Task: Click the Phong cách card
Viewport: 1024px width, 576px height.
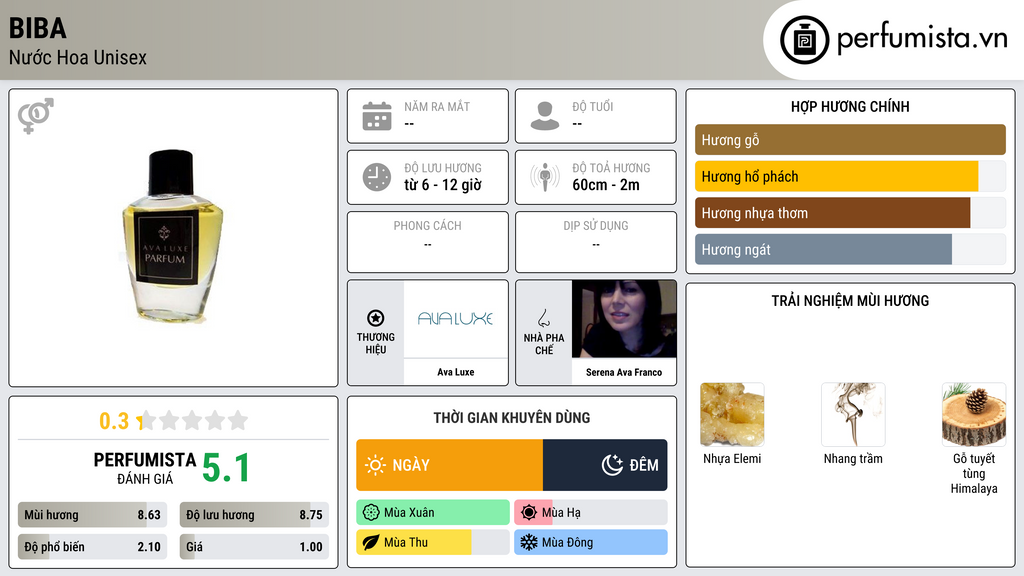Action: [428, 242]
